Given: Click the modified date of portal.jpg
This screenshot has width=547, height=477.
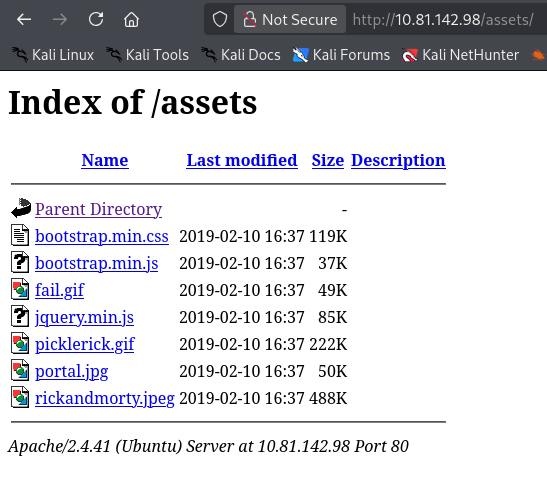Looking at the screenshot, I should coord(242,371).
